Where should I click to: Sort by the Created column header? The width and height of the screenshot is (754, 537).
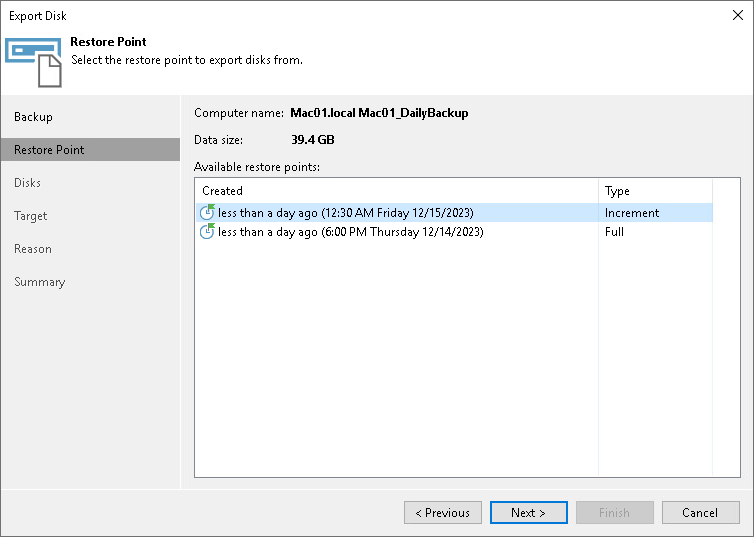397,191
